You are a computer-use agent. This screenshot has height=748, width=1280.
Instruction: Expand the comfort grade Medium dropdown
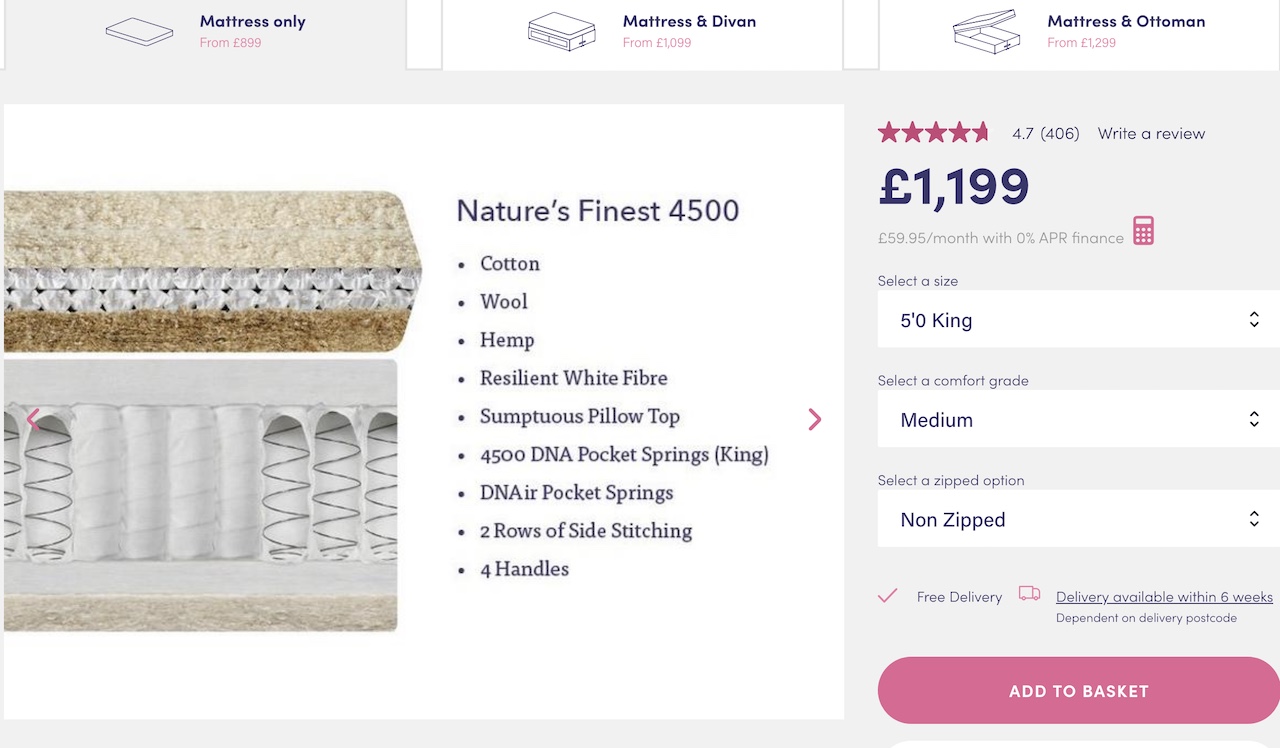(x=1078, y=420)
